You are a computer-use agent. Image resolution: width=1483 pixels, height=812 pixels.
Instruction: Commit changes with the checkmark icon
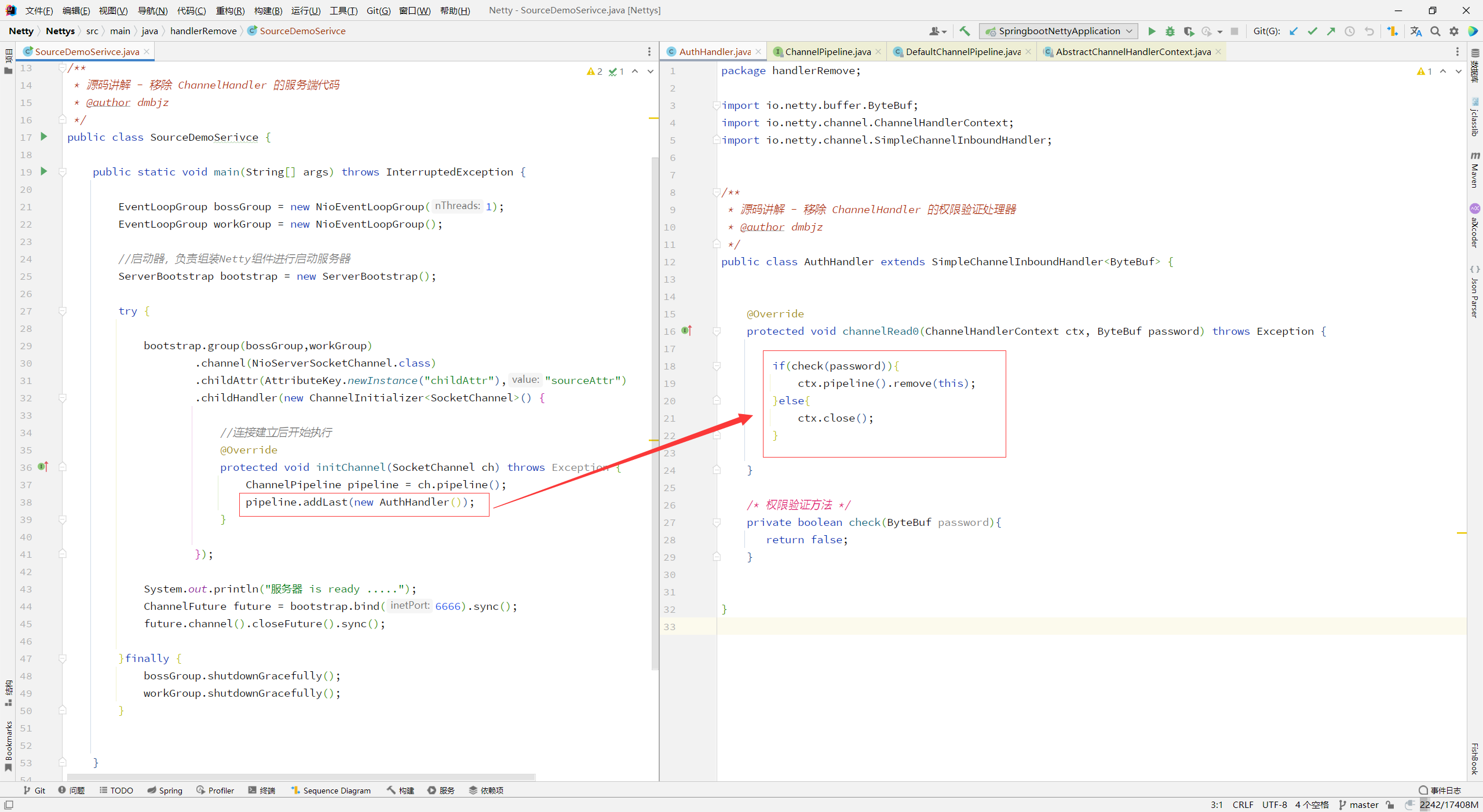[1312, 31]
